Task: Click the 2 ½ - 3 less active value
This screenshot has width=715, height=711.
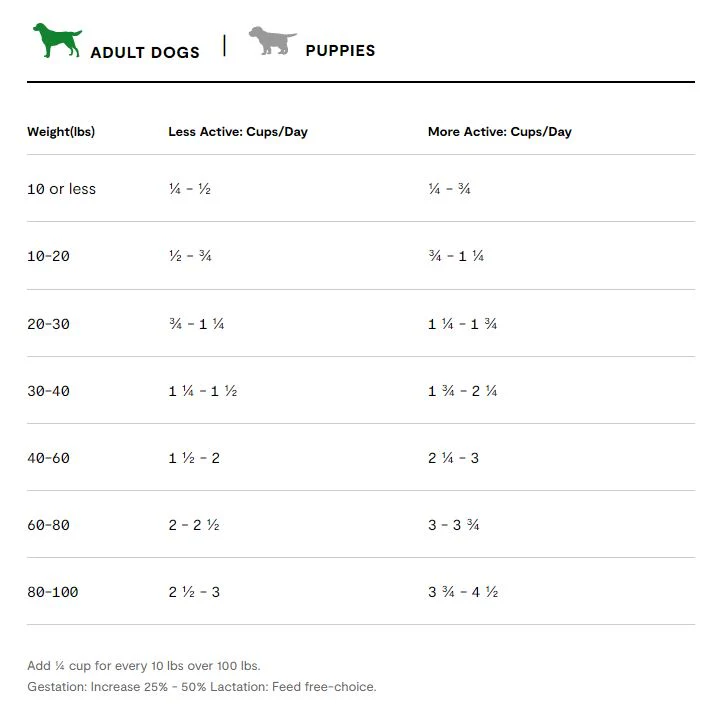Action: 194,592
